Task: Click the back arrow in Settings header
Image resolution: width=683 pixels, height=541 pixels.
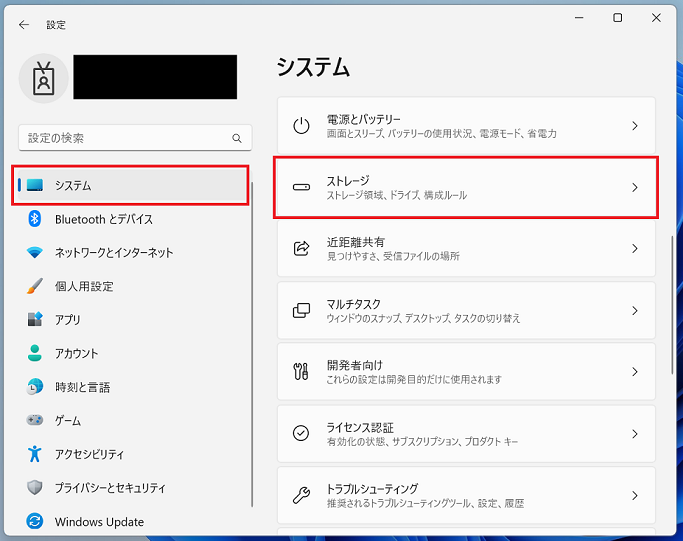Action: (24, 25)
